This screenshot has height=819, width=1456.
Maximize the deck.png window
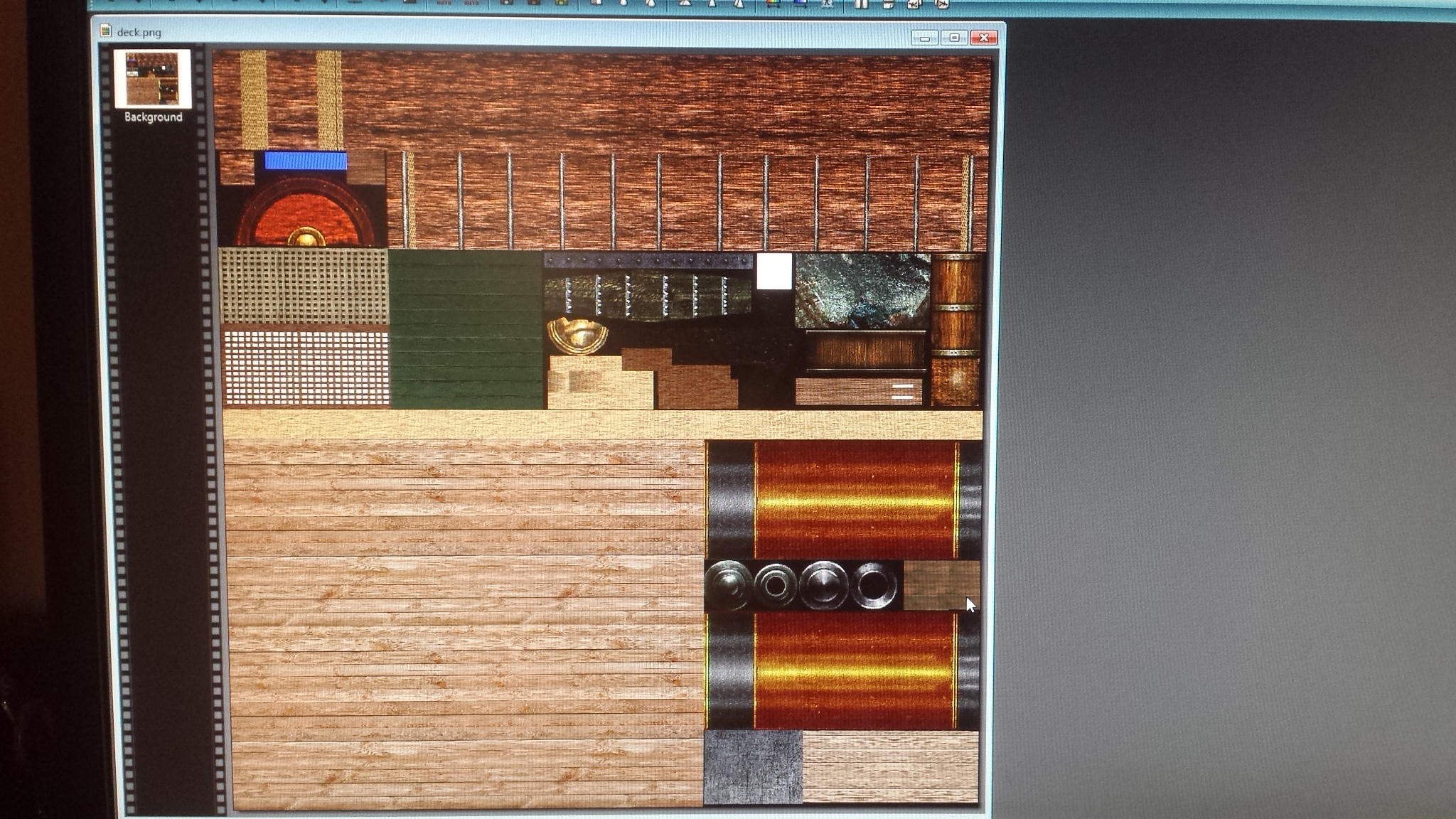954,38
